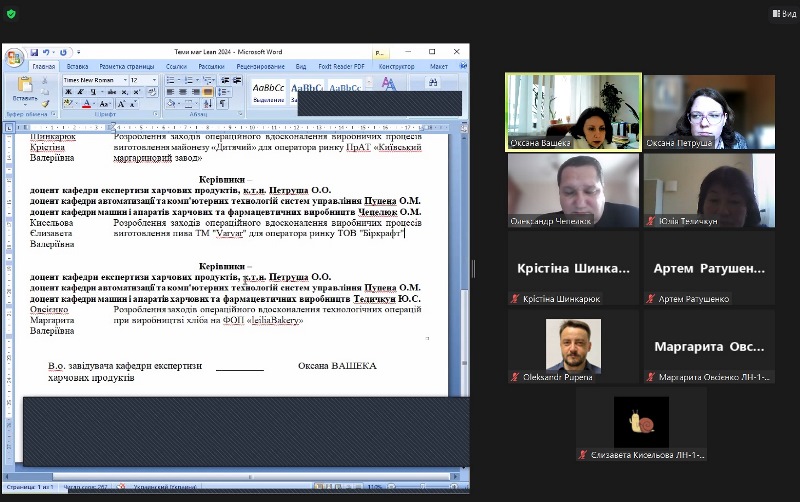
Task: Open the font size 12 dropdown
Action: (x=154, y=80)
